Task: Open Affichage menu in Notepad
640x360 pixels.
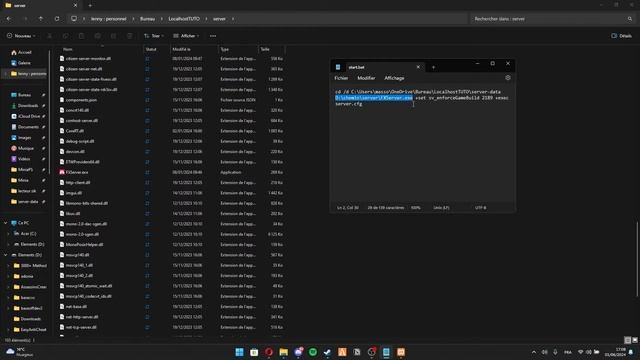Action: [x=394, y=78]
